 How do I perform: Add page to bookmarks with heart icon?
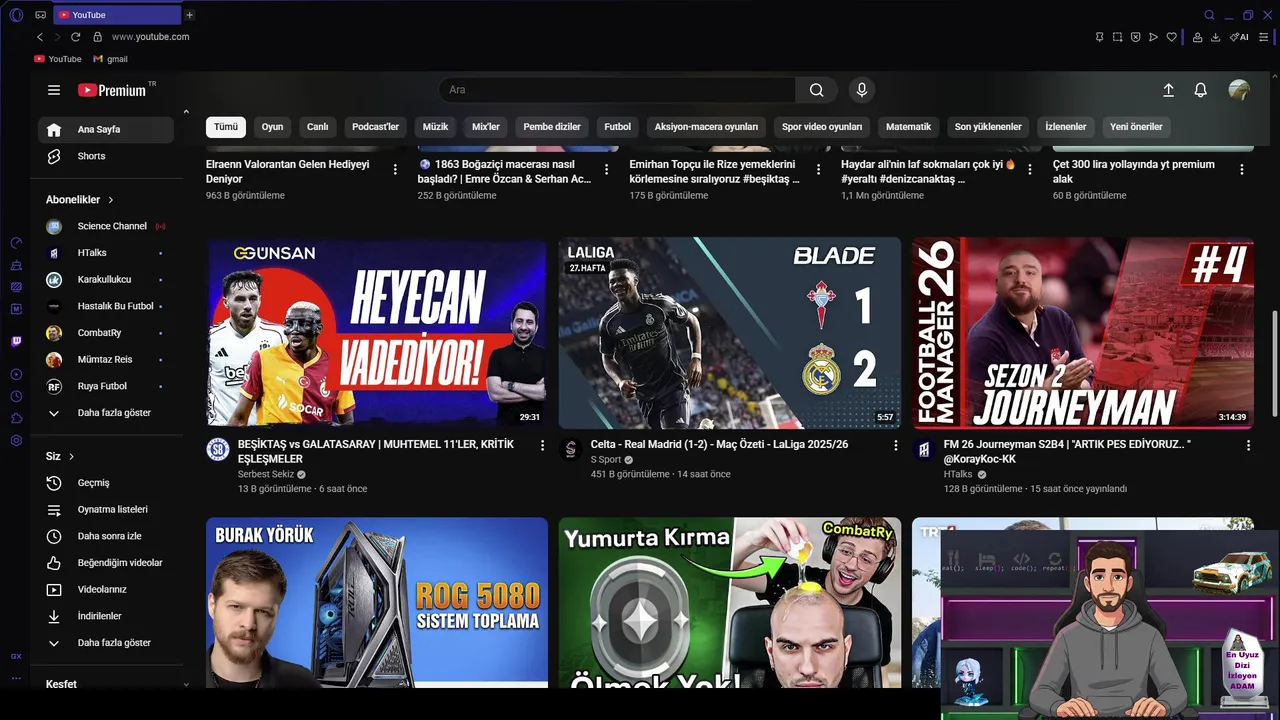(x=1171, y=37)
